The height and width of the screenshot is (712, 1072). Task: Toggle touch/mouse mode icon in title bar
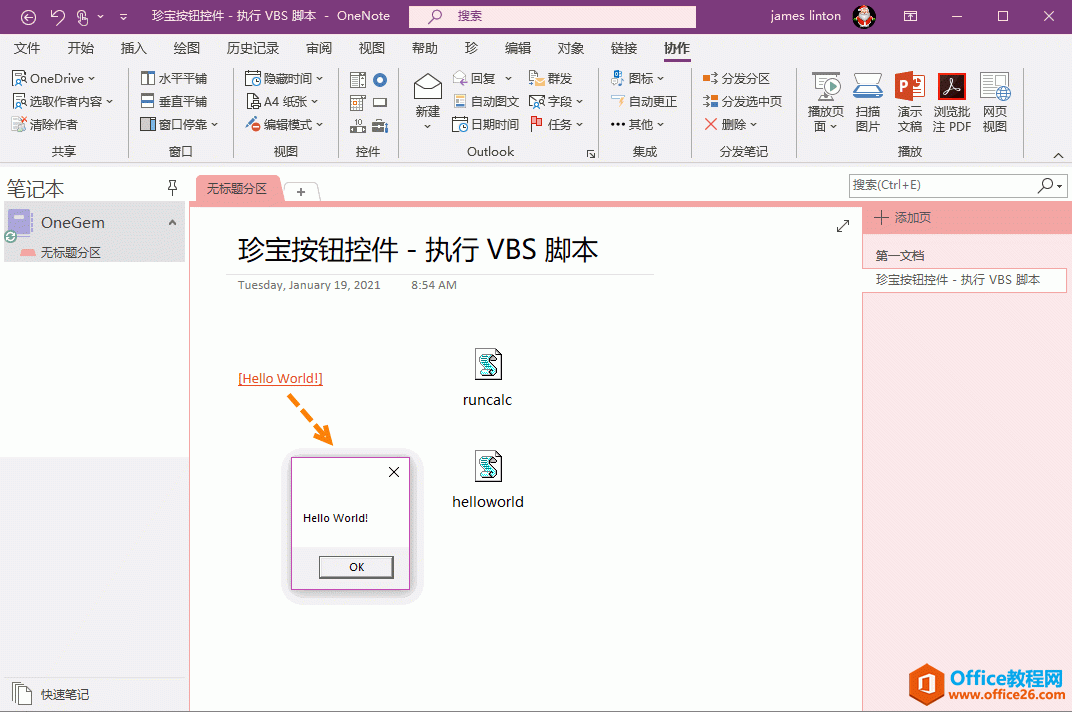tap(82, 16)
